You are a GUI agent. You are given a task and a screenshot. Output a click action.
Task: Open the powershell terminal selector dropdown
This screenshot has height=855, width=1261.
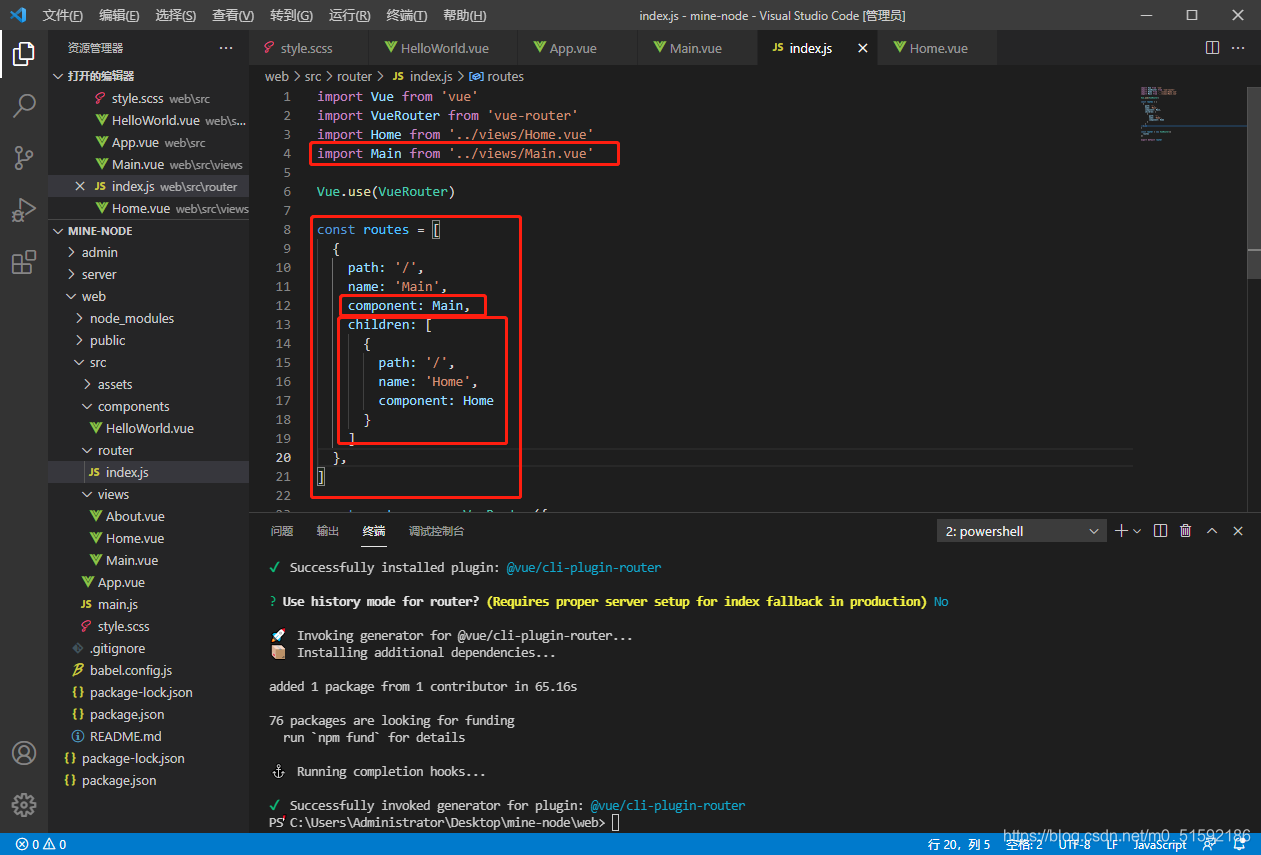pos(1020,531)
